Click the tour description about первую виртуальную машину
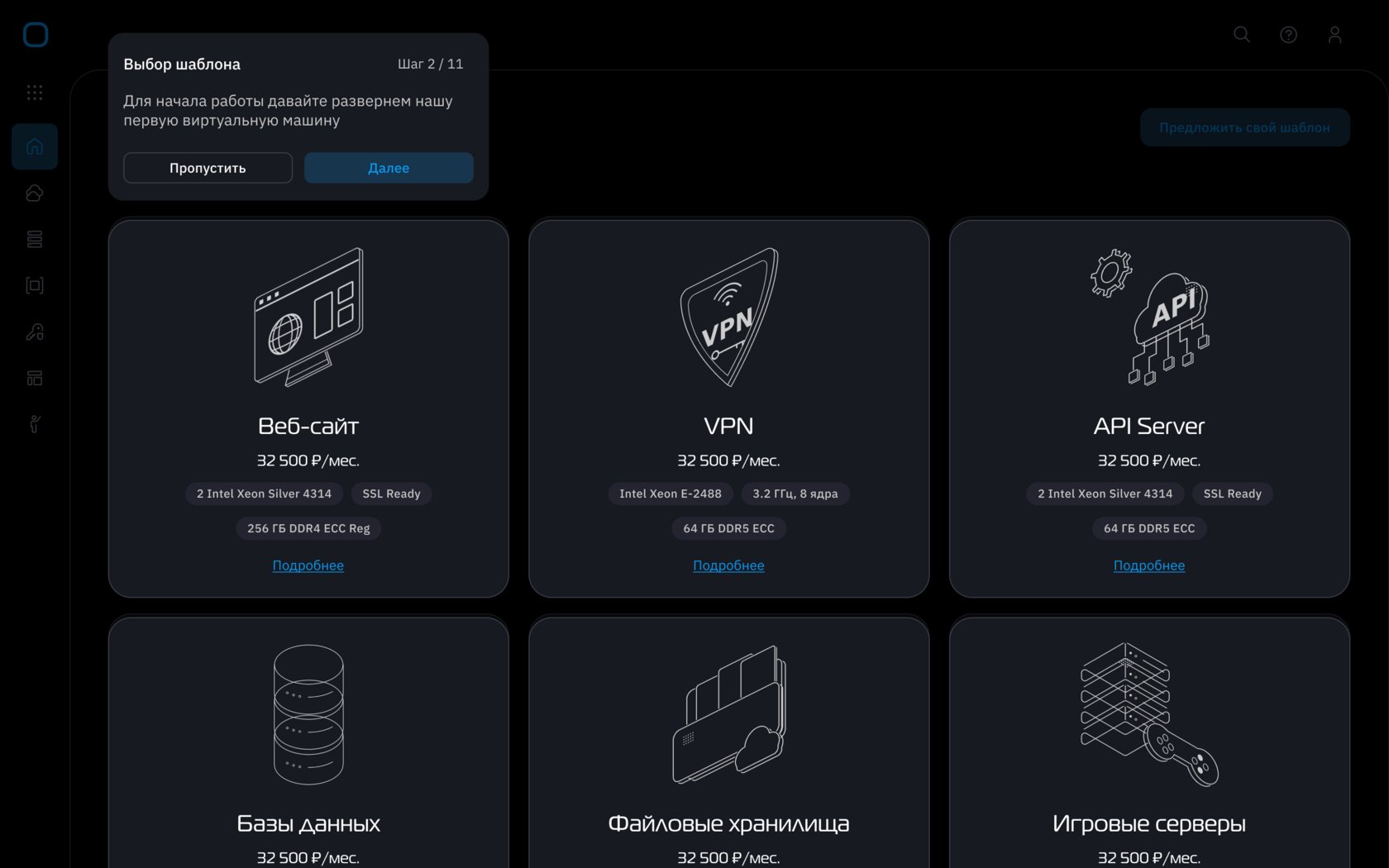1389x868 pixels. click(x=289, y=111)
